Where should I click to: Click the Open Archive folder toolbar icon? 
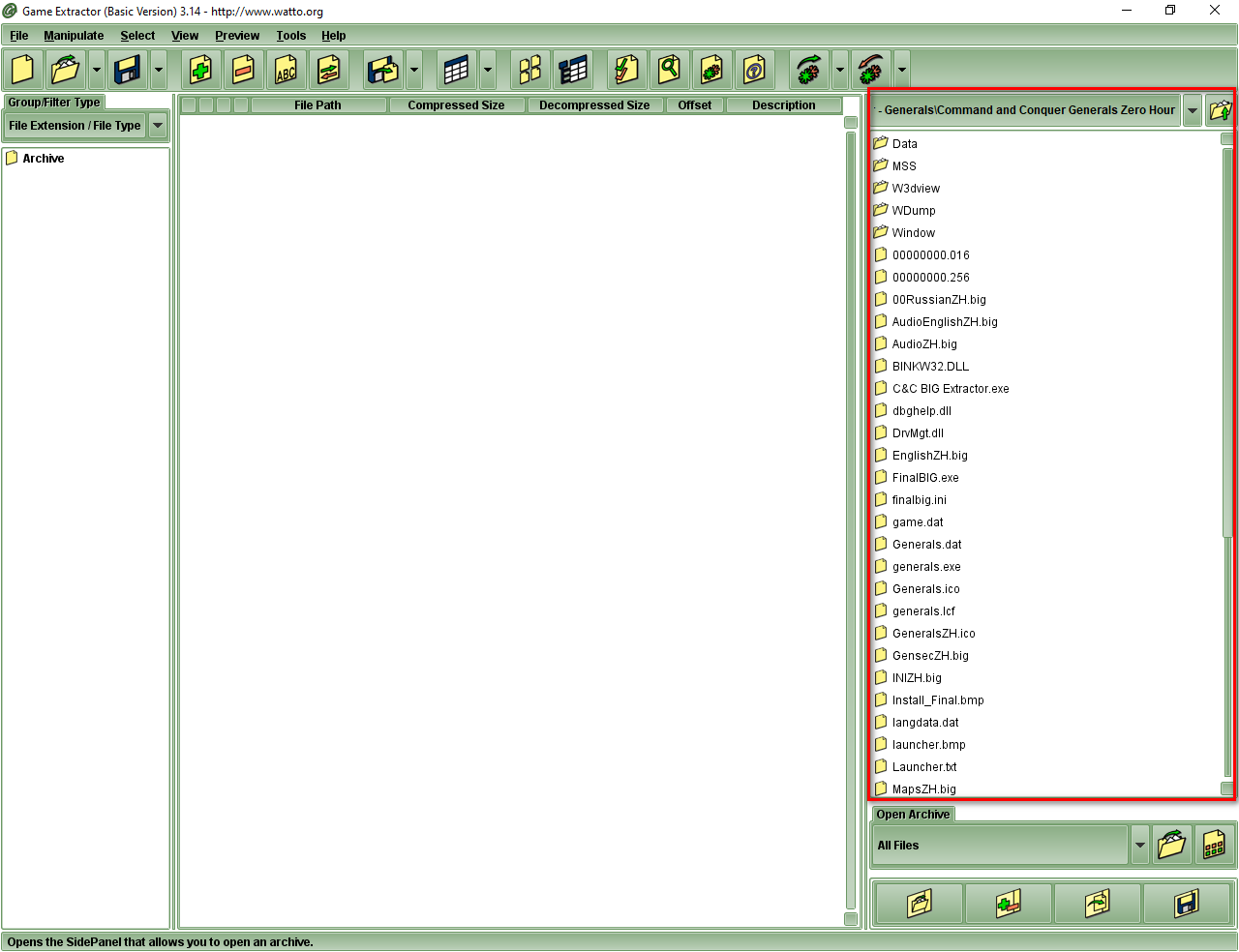coord(66,70)
